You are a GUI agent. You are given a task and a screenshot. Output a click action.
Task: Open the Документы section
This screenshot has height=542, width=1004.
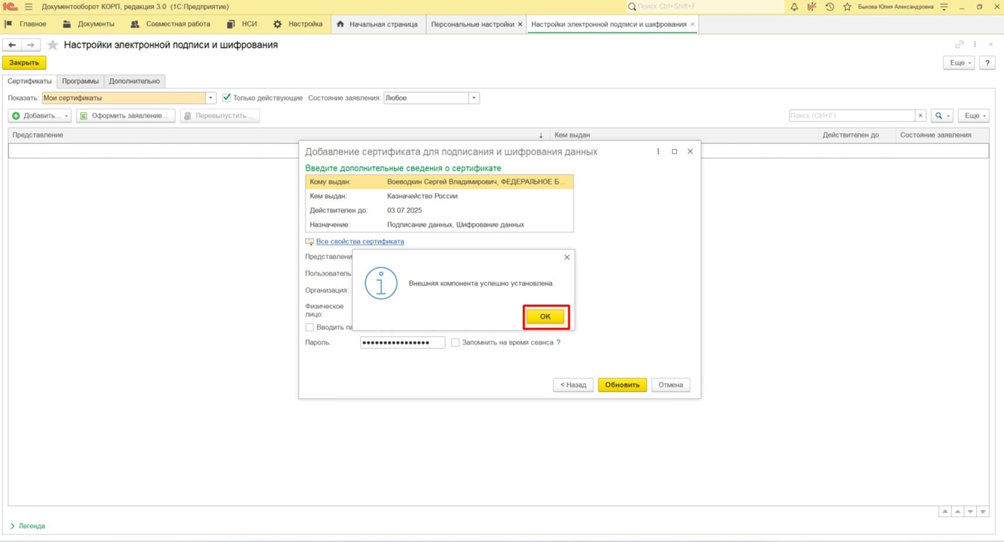click(89, 24)
